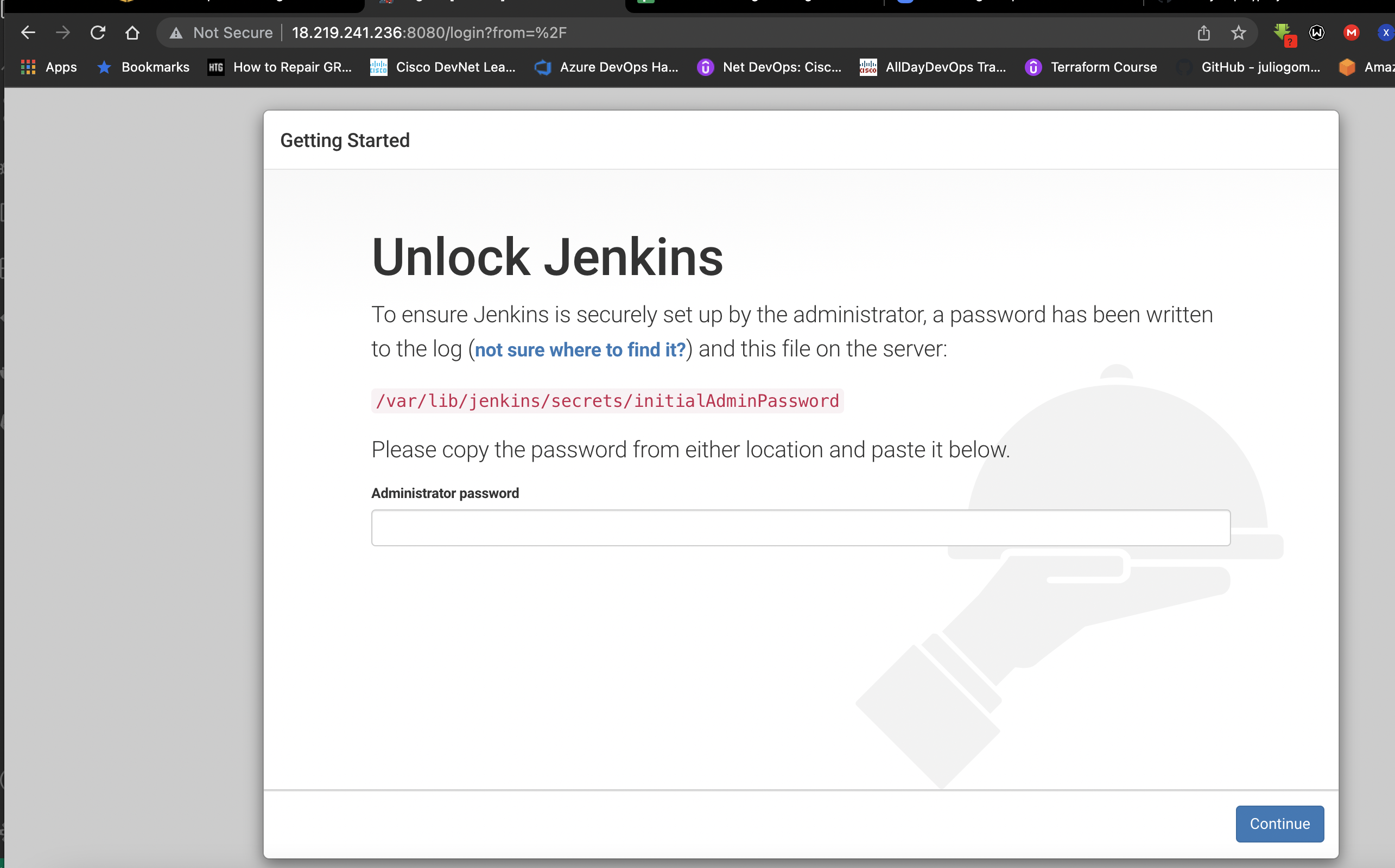The width and height of the screenshot is (1395, 868).
Task: Open the Bookmarks folder
Action: (144, 67)
